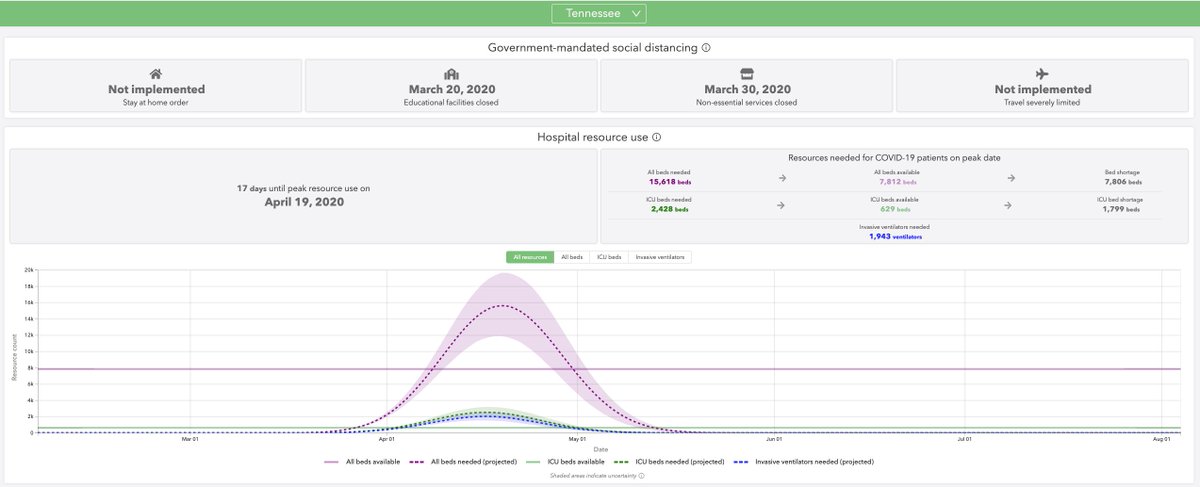1200x487 pixels.
Task: Click the 17 days until peak resource use text
Action: [303, 188]
